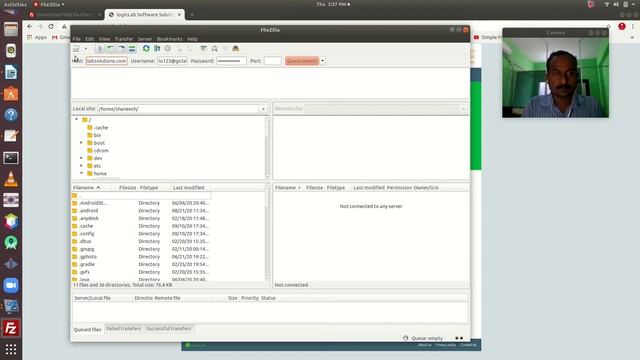This screenshot has width=640, height=360.
Task: Open the Terminal icon in the dock
Action: tap(11, 158)
